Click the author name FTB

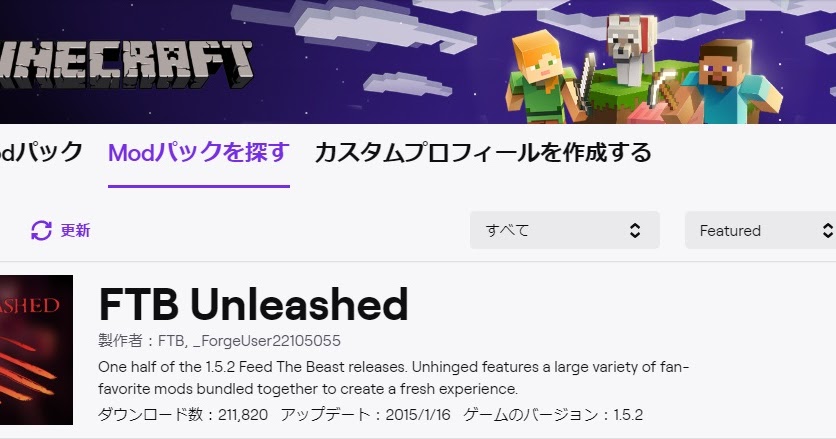[x=171, y=341]
